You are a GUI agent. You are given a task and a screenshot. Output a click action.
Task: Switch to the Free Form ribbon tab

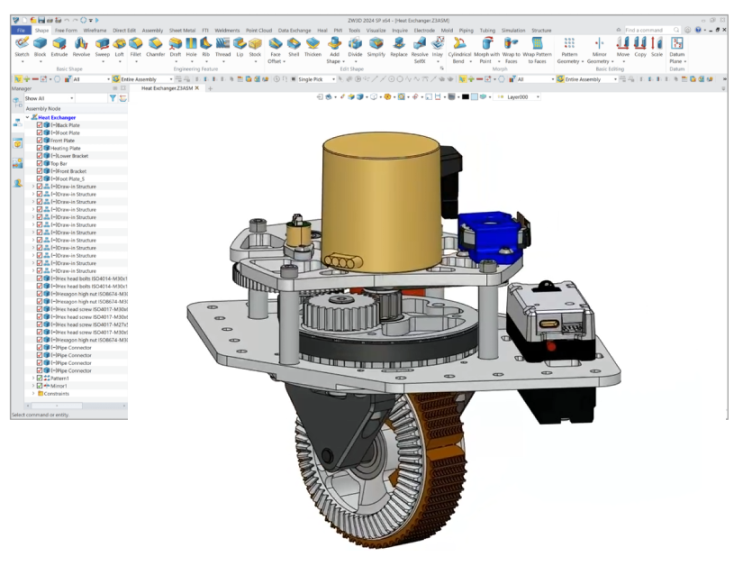point(66,30)
